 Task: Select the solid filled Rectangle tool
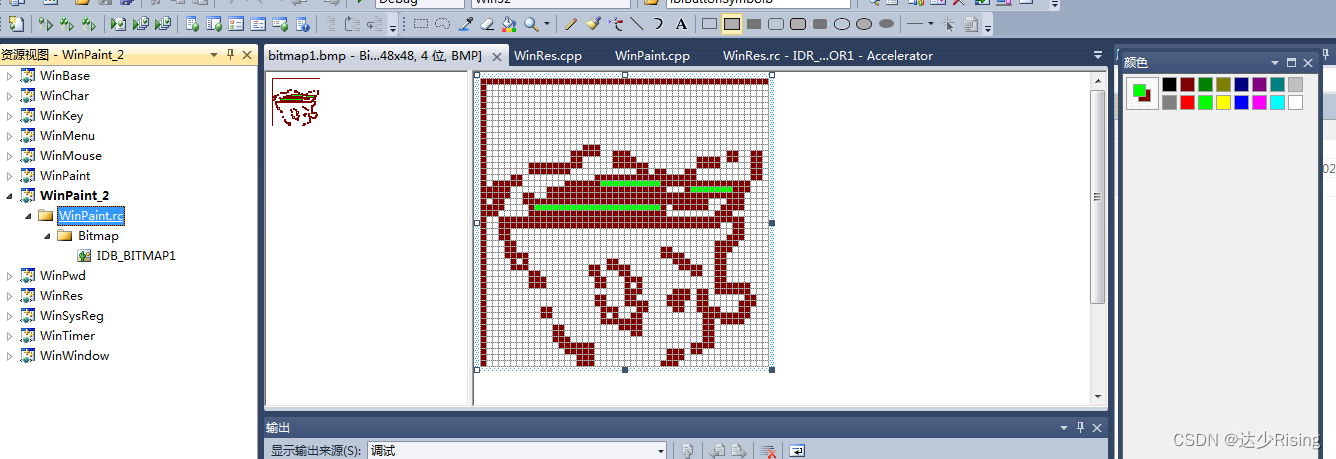(754, 23)
